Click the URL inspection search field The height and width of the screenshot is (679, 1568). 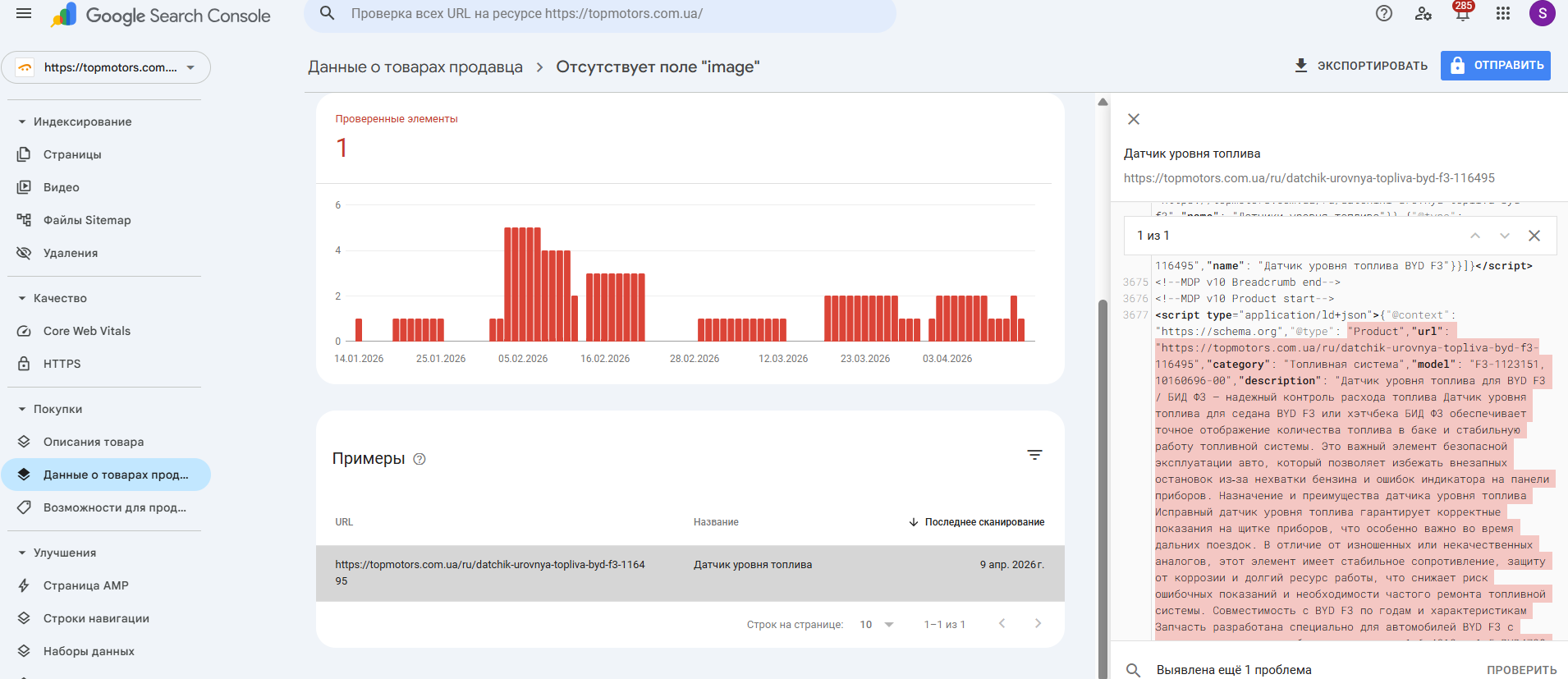(x=607, y=14)
